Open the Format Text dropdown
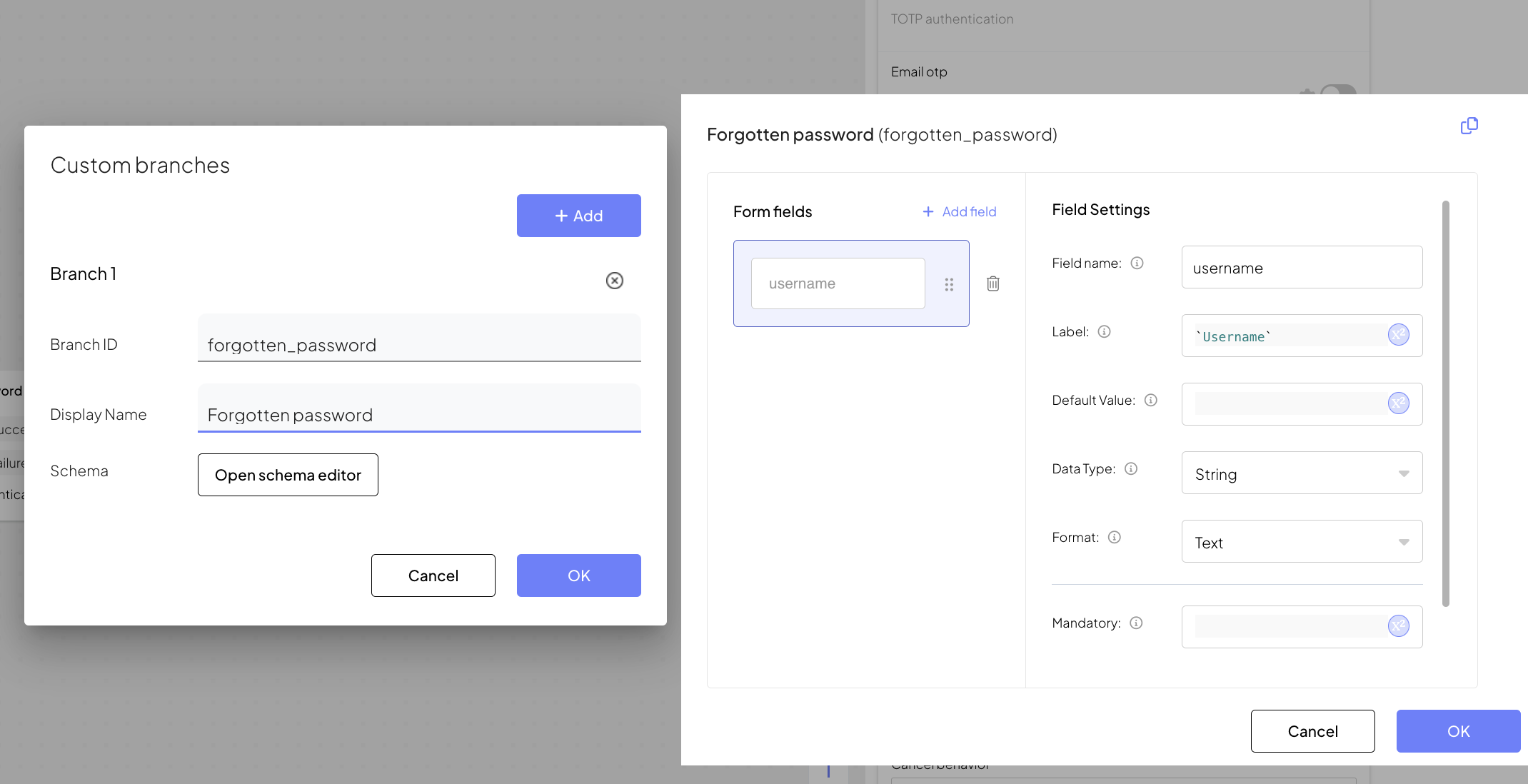The image size is (1528, 784). [1302, 542]
